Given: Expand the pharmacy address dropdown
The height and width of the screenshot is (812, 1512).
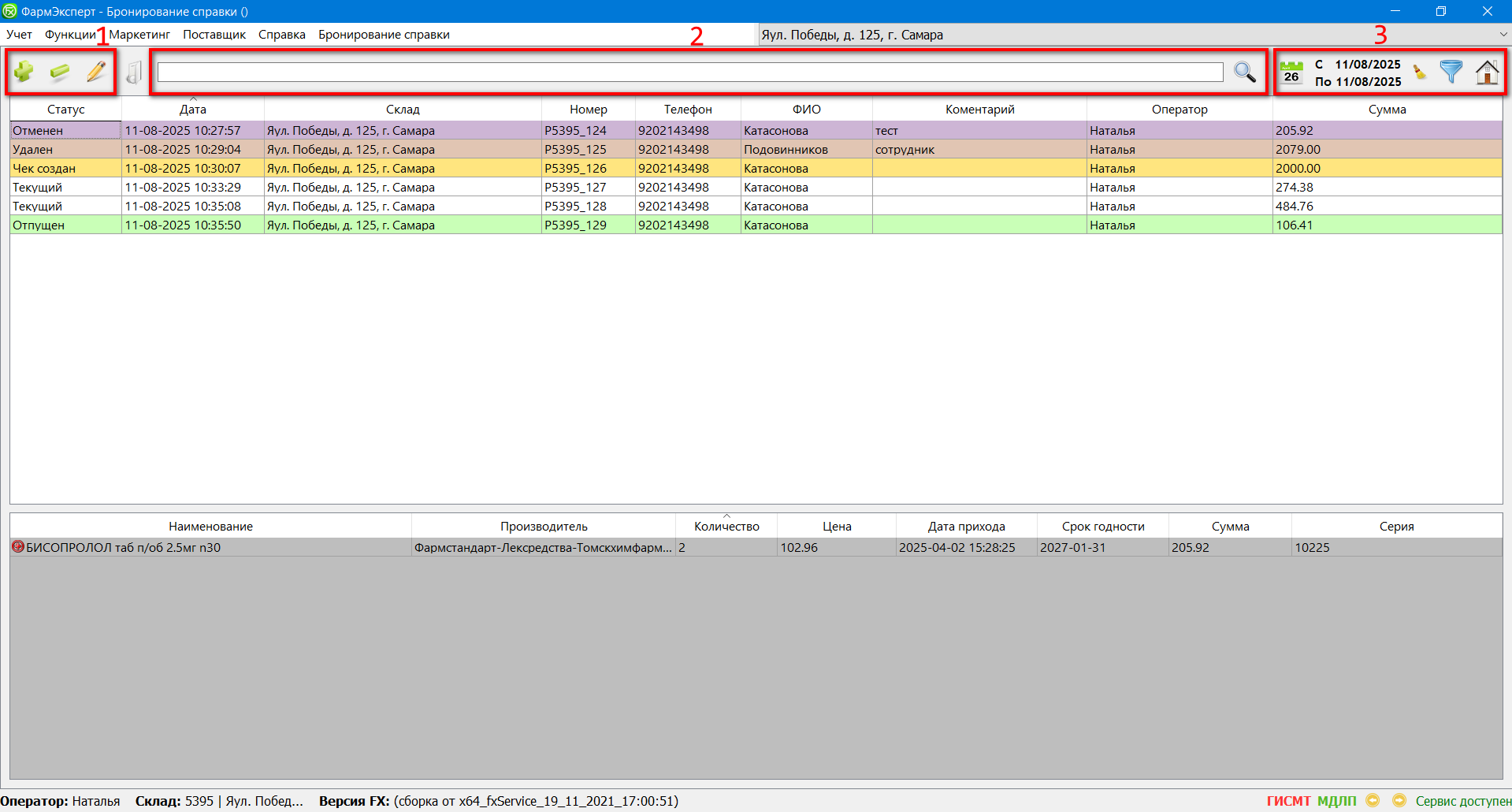Looking at the screenshot, I should click(1503, 35).
